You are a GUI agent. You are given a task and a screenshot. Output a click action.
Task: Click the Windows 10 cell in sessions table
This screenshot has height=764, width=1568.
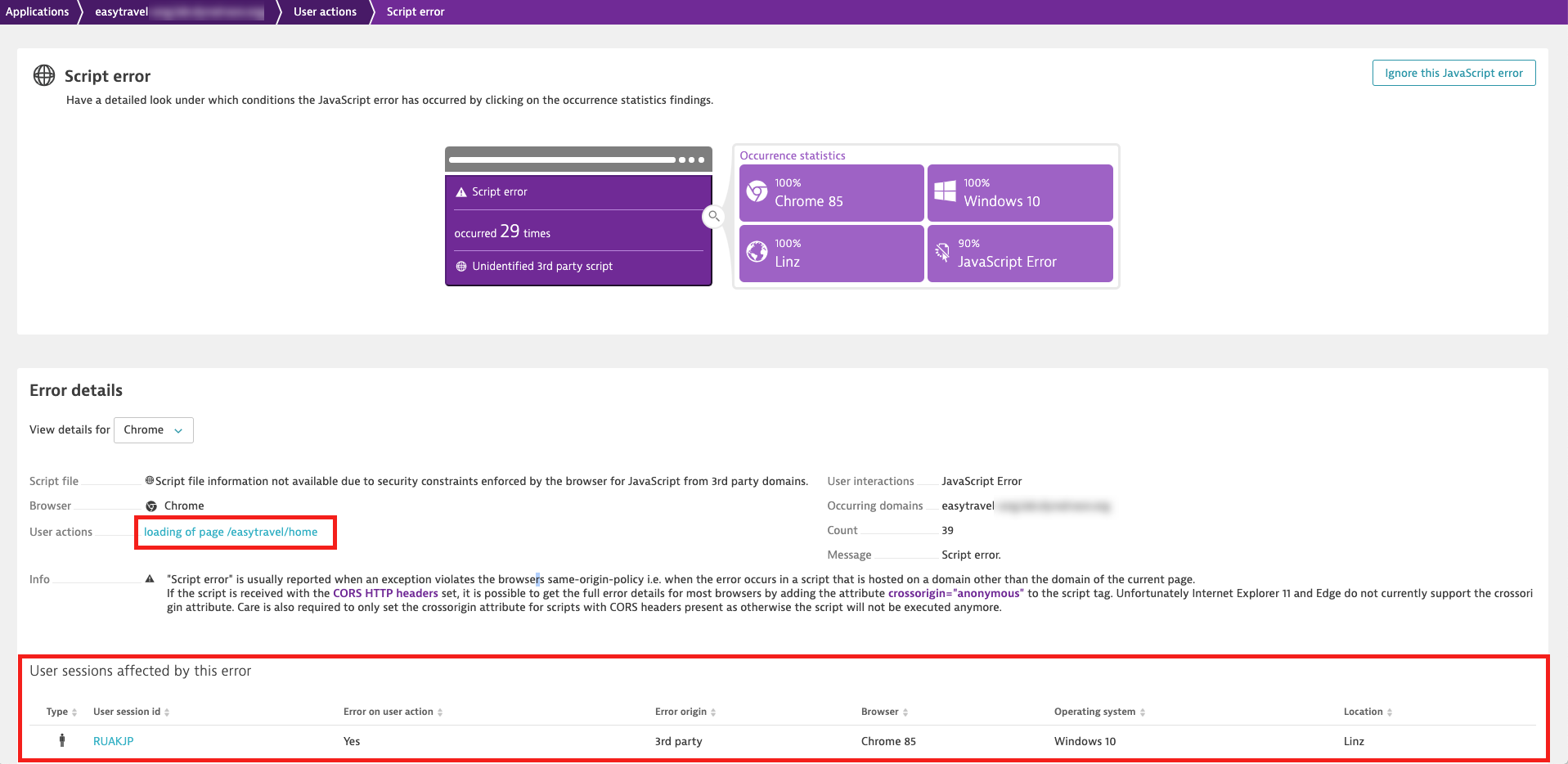[1085, 741]
